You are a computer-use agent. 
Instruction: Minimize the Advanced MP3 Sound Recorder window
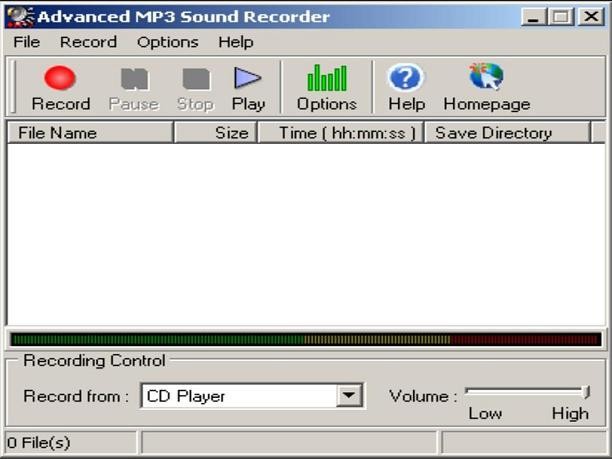click(x=534, y=17)
